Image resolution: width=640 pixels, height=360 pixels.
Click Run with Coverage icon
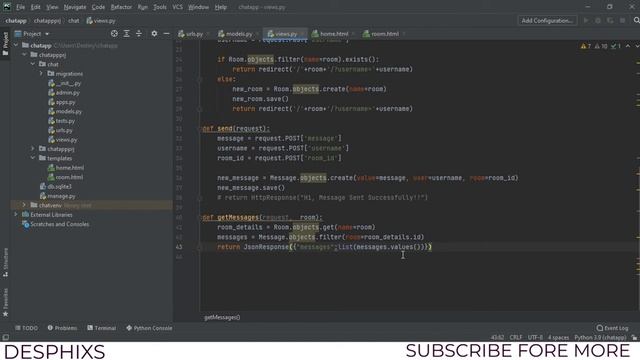point(610,20)
